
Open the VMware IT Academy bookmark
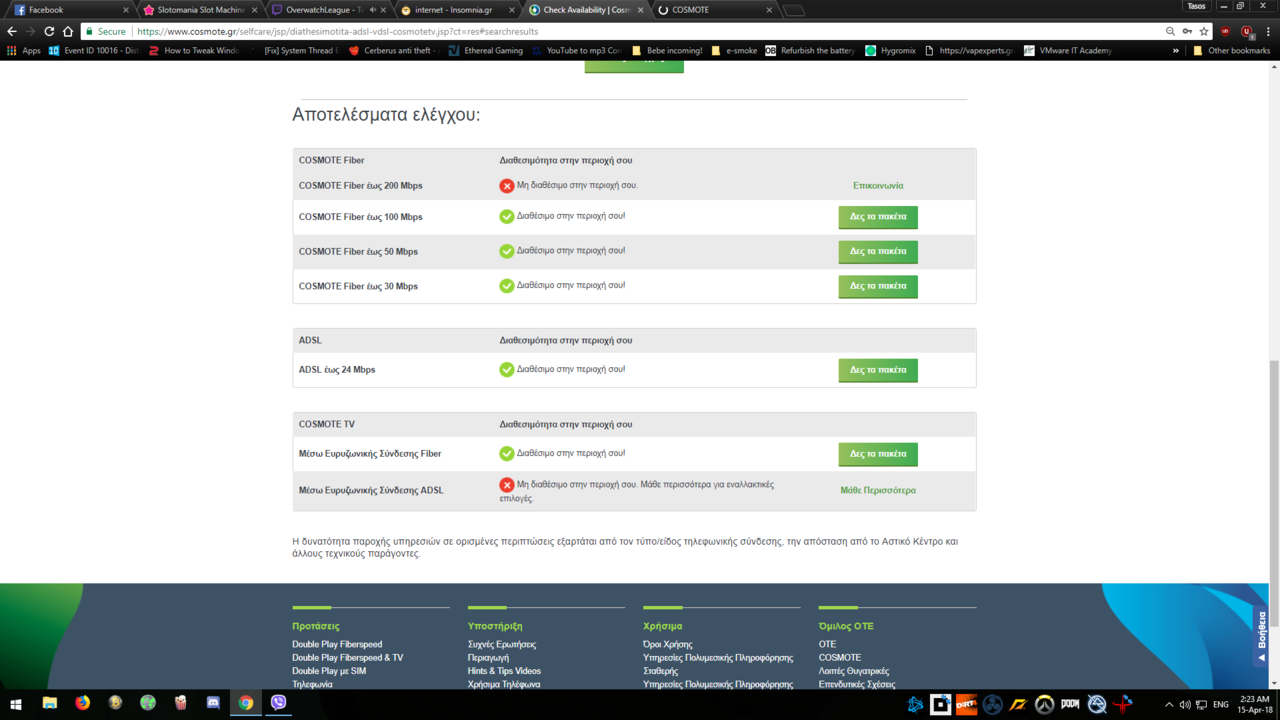point(1068,50)
